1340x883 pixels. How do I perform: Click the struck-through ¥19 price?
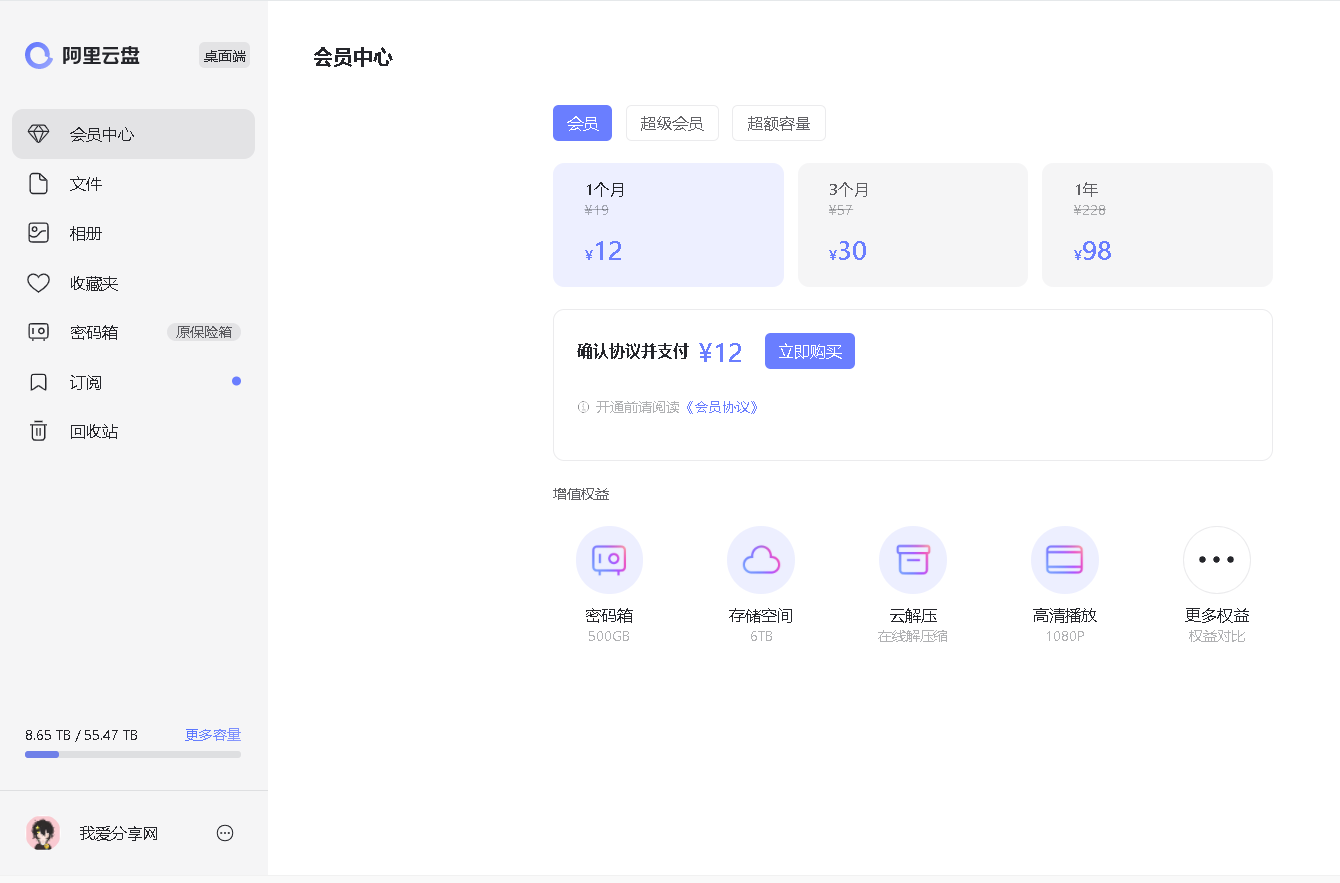coord(597,210)
